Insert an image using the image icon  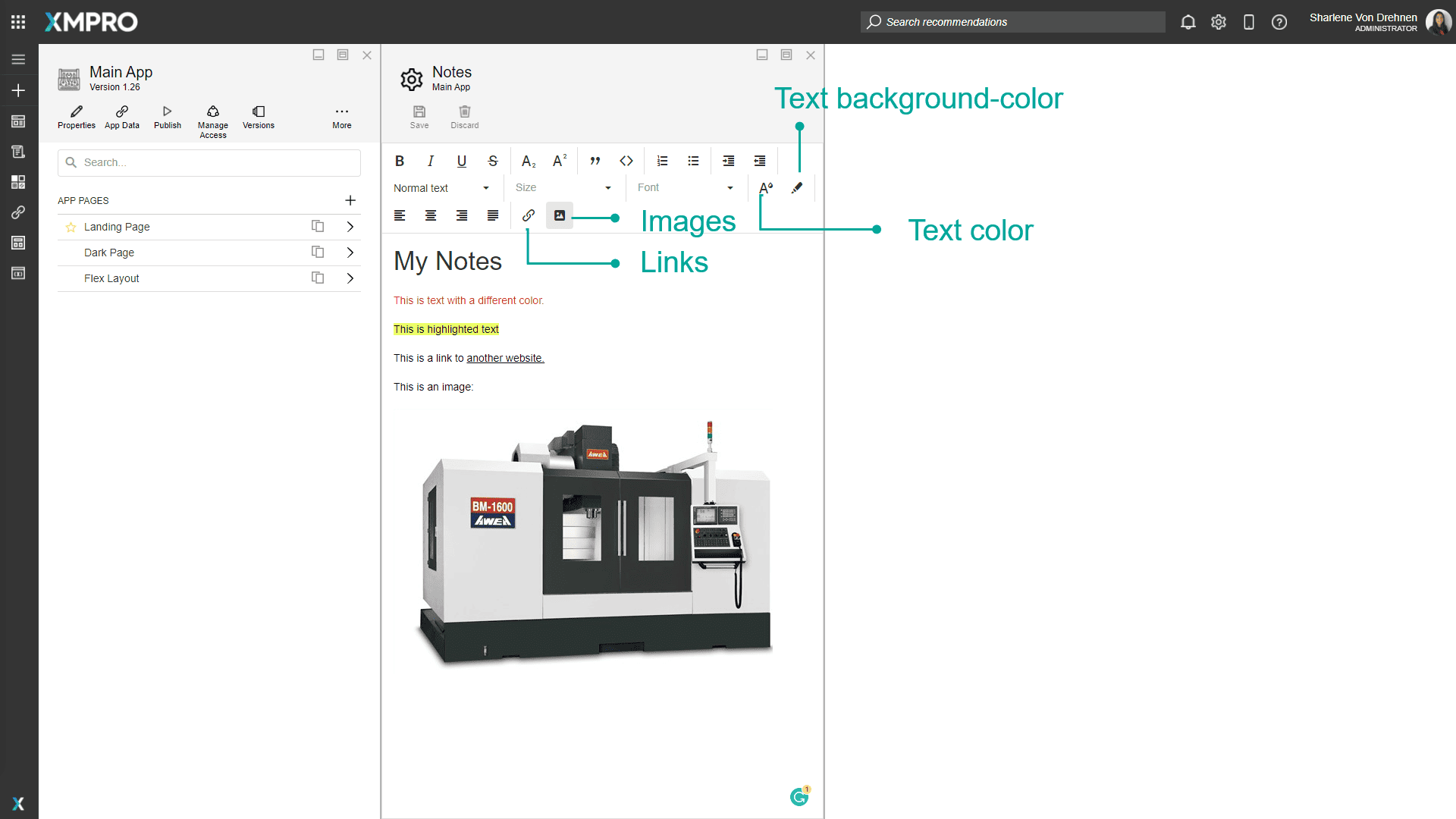pyautogui.click(x=559, y=215)
